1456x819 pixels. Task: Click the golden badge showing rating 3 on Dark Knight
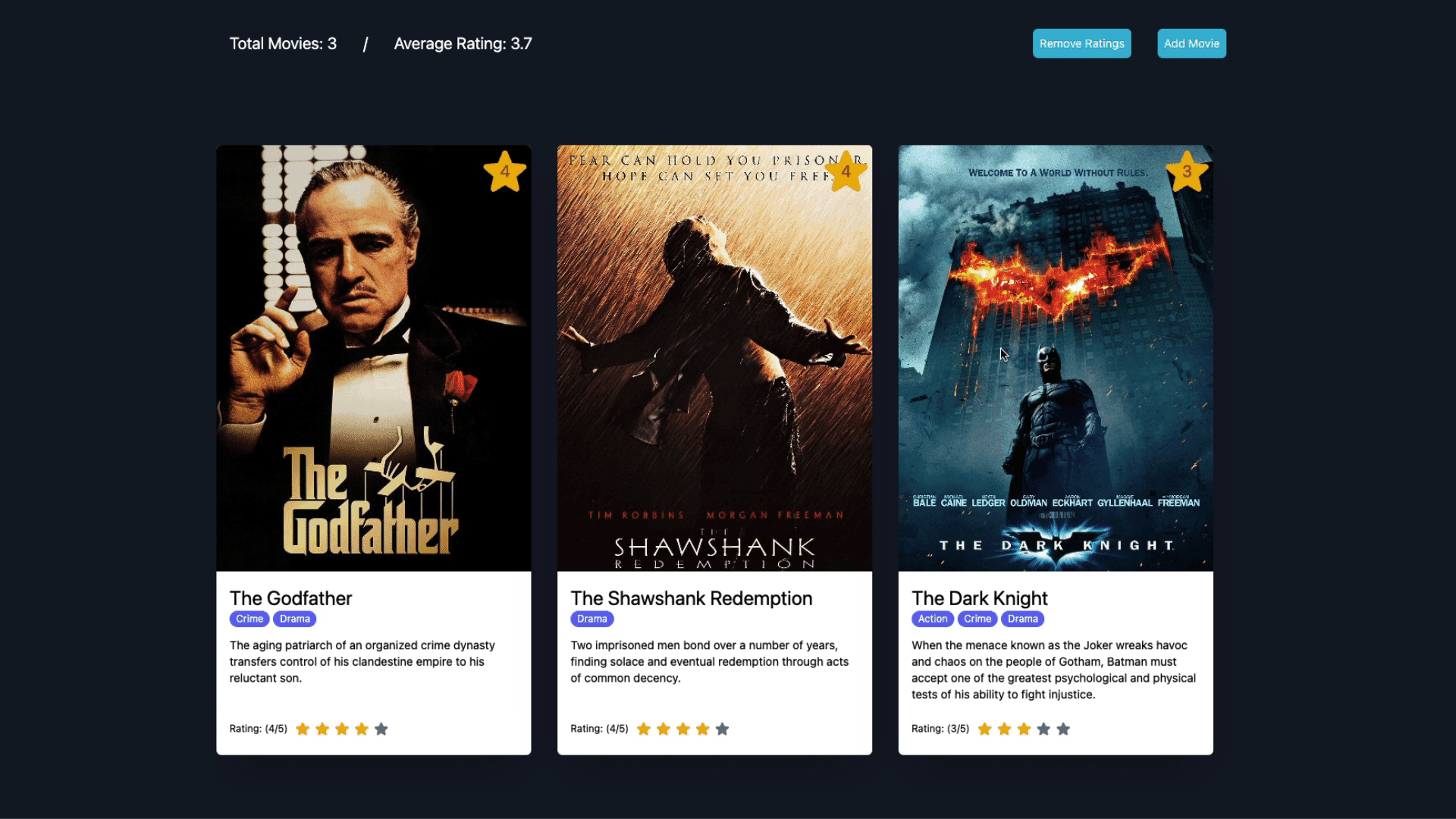pyautogui.click(x=1187, y=171)
